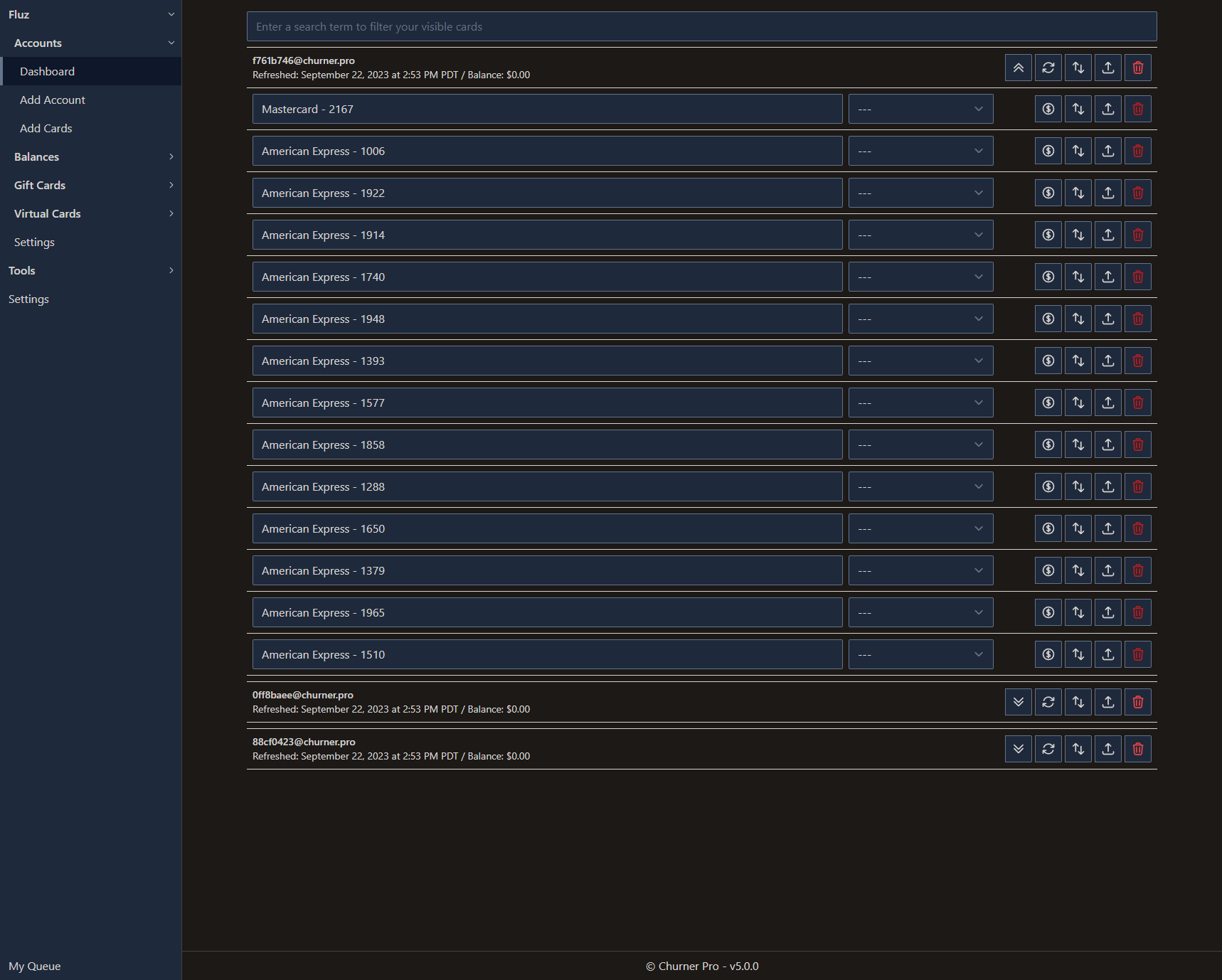Image resolution: width=1222 pixels, height=980 pixels.
Task: Open dropdown for Mastercard - 2167
Action: click(x=920, y=109)
